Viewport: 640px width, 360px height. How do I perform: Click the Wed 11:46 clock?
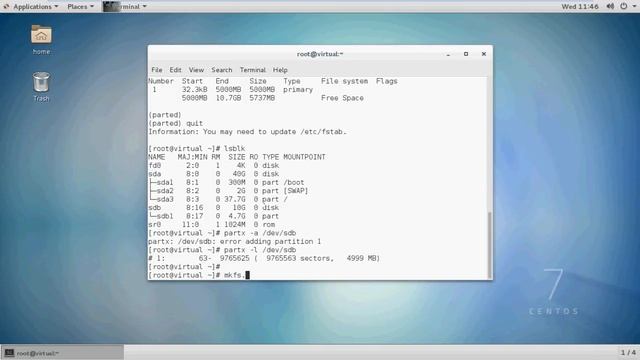pyautogui.click(x=580, y=7)
